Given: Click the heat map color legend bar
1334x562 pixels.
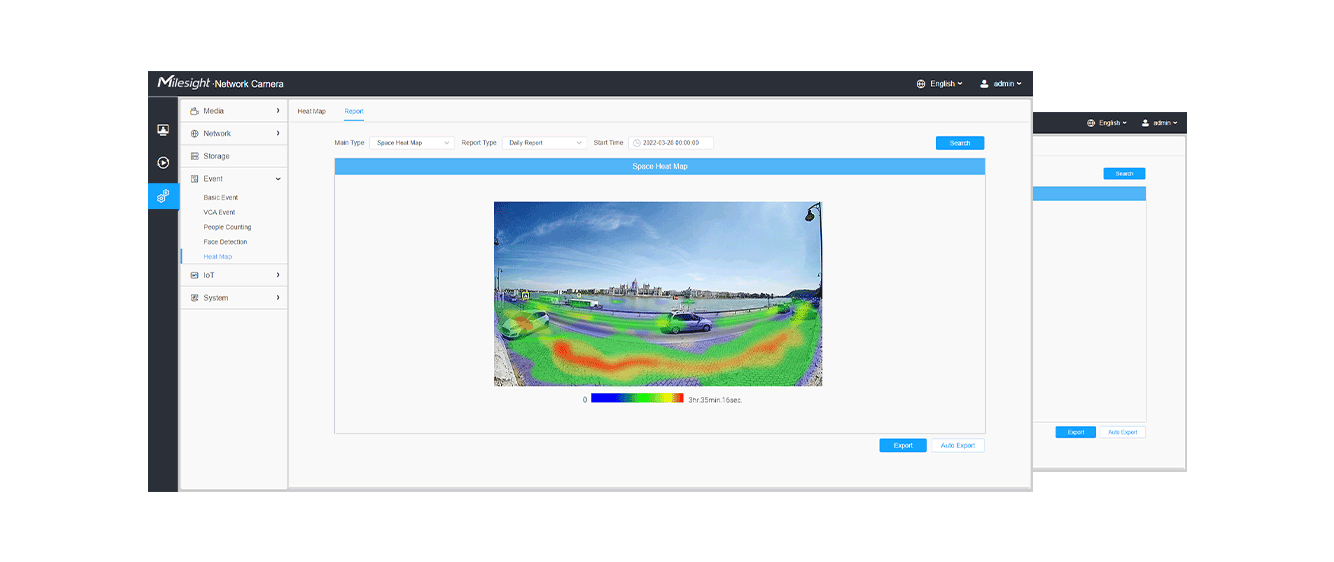Looking at the screenshot, I should coord(637,398).
